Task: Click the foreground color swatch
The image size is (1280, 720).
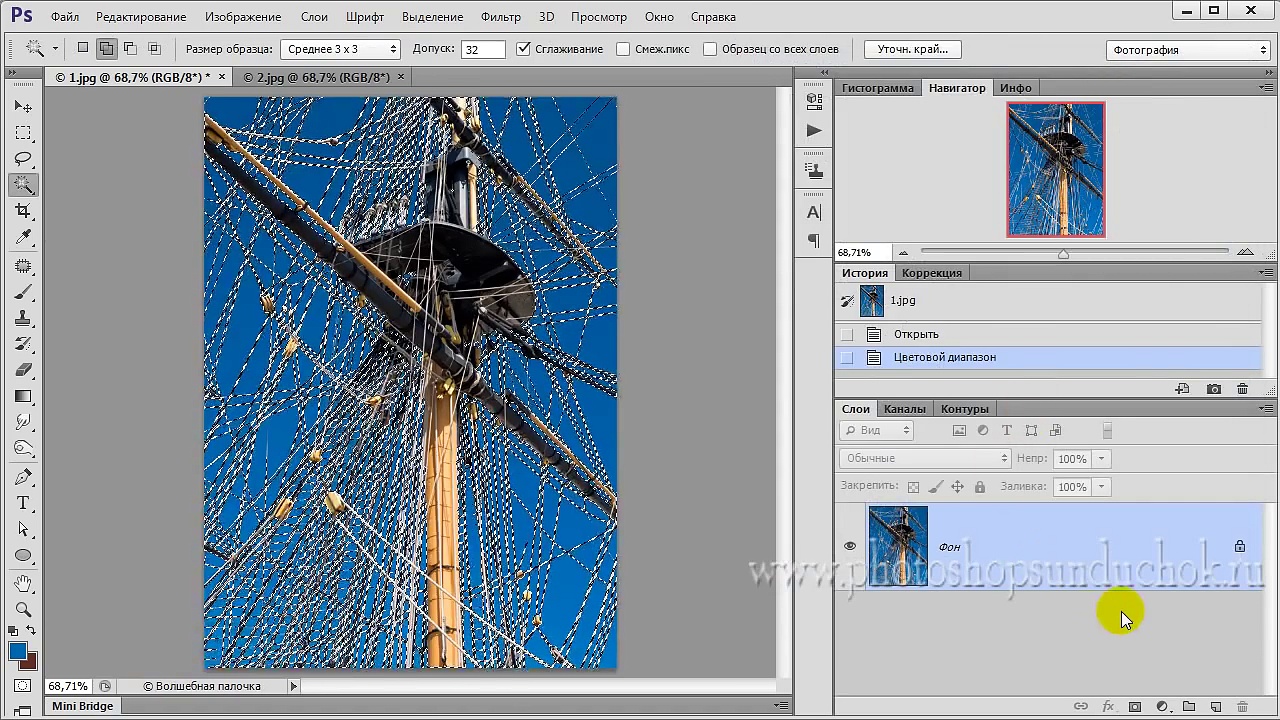Action: (18, 652)
